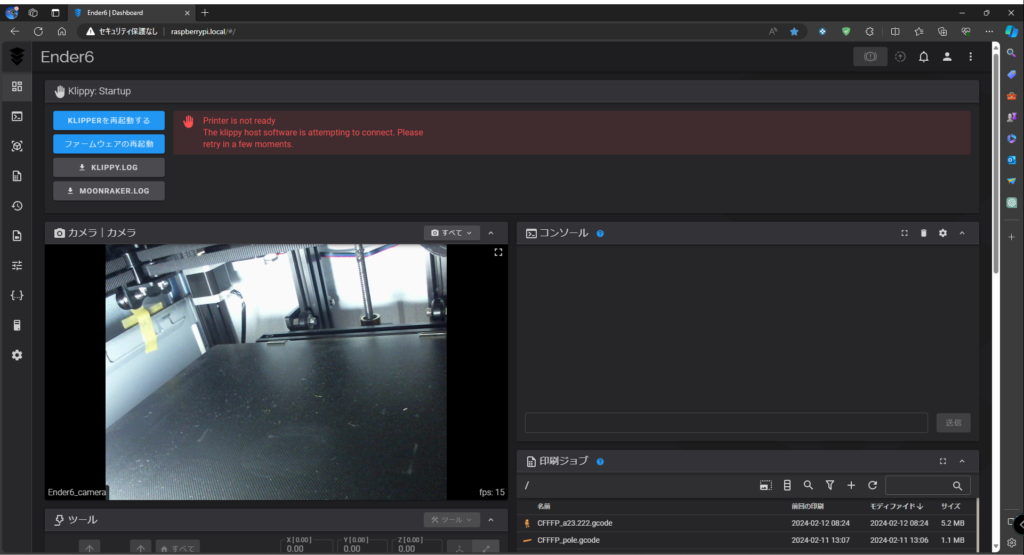Click the filter icon in print jobs
Screen dimensions: 1024x555
829,485
